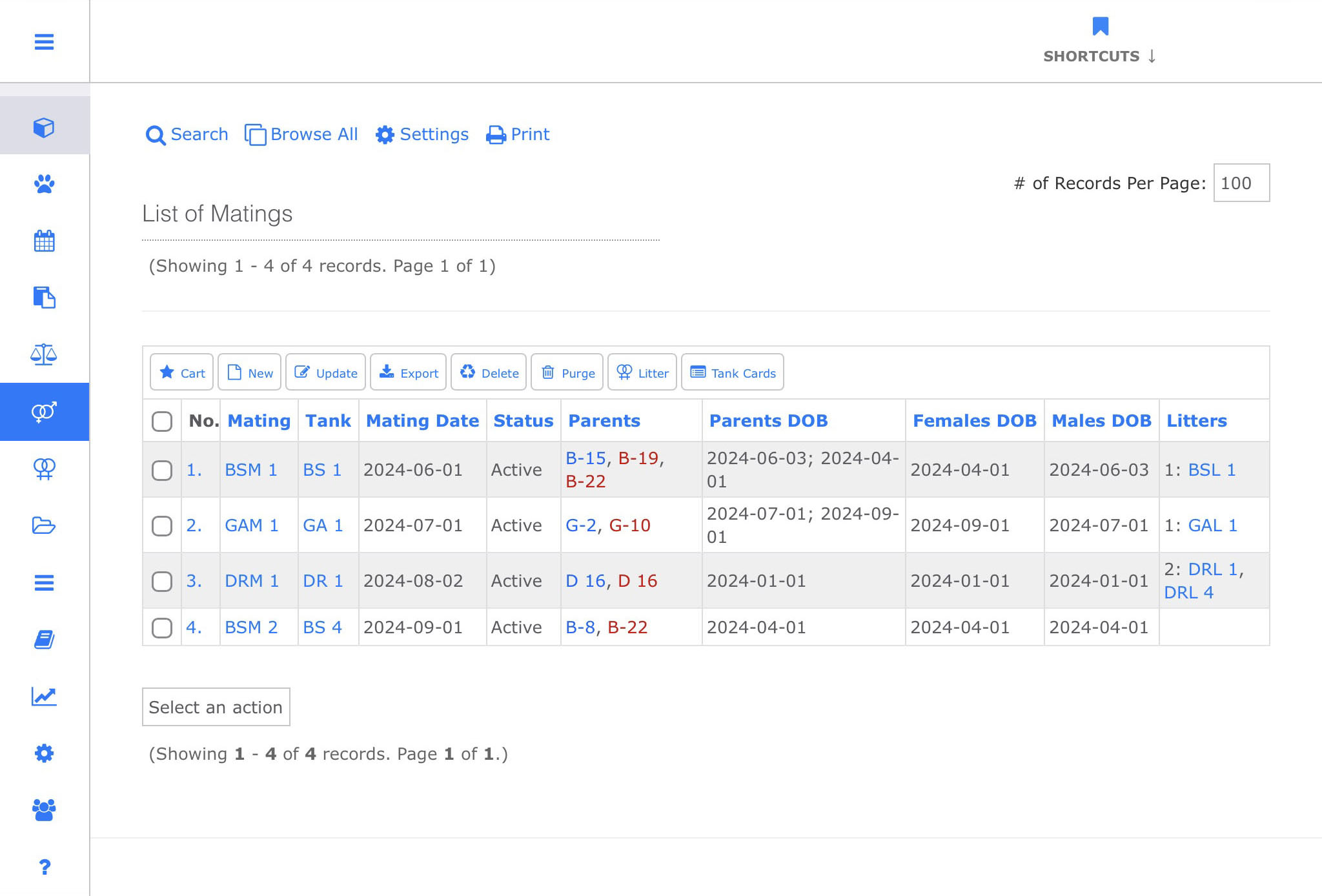The height and width of the screenshot is (896, 1322).
Task: Open Settings above the list
Action: pos(422,134)
